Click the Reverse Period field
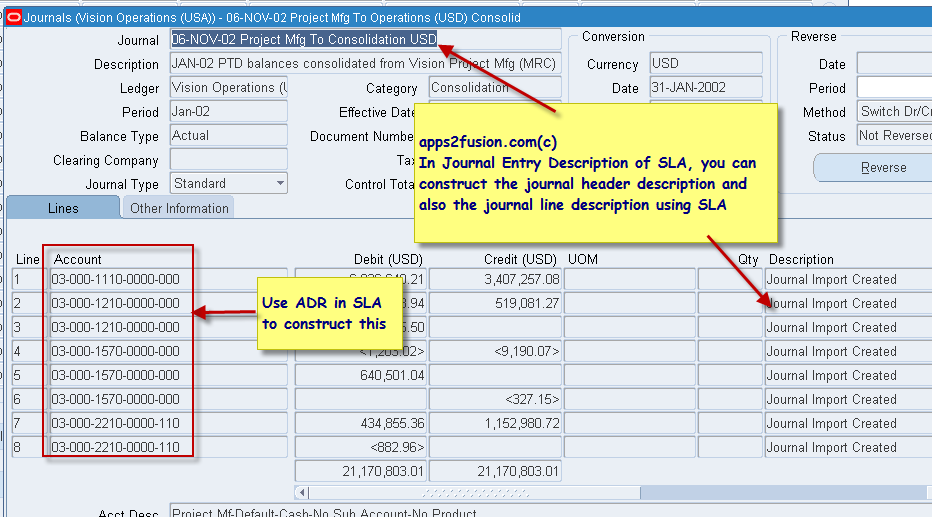This screenshot has width=932, height=517. point(894,88)
